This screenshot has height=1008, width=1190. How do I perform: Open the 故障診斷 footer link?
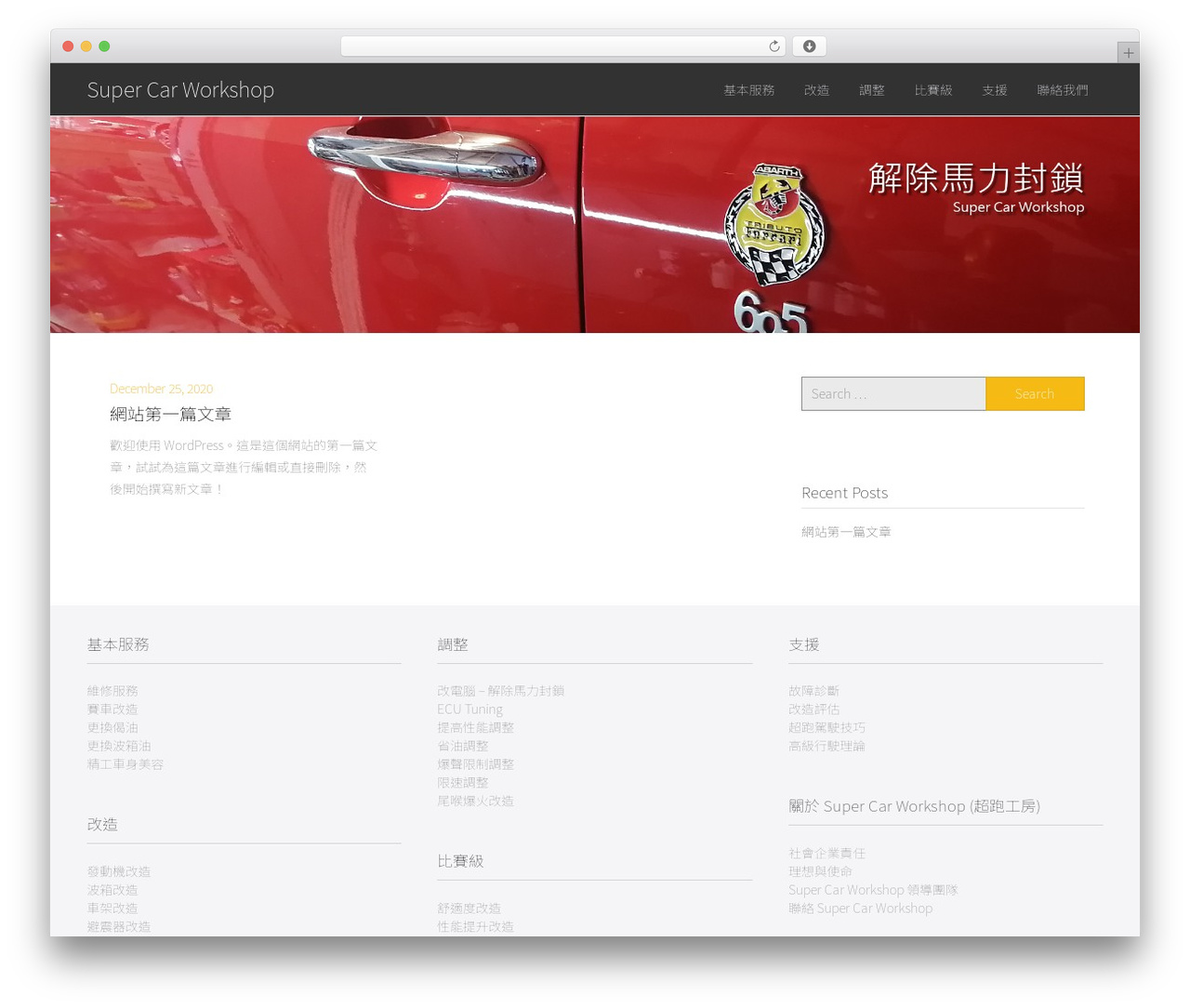(814, 691)
